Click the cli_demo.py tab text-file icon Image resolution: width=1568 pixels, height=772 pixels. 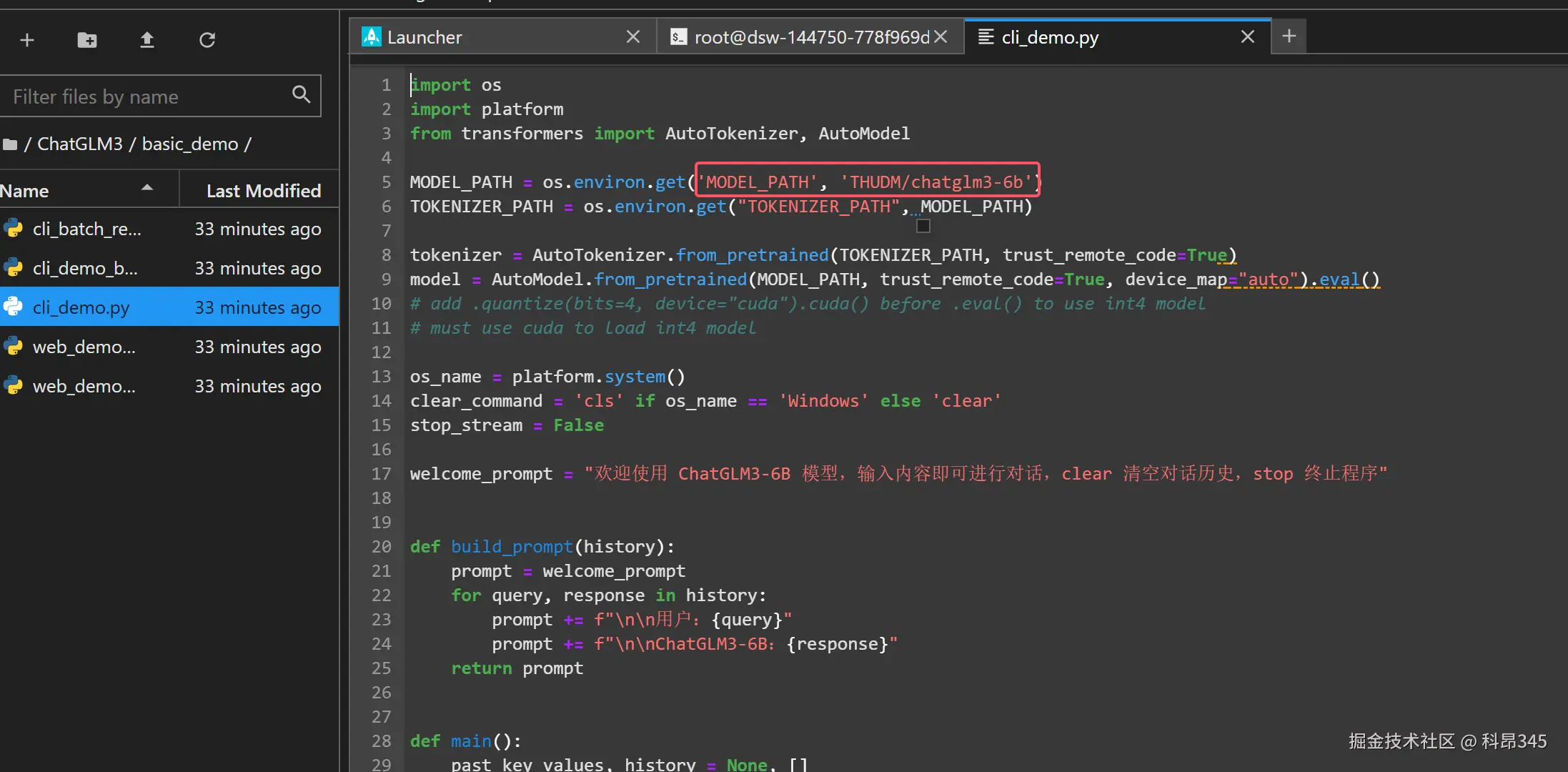986,36
